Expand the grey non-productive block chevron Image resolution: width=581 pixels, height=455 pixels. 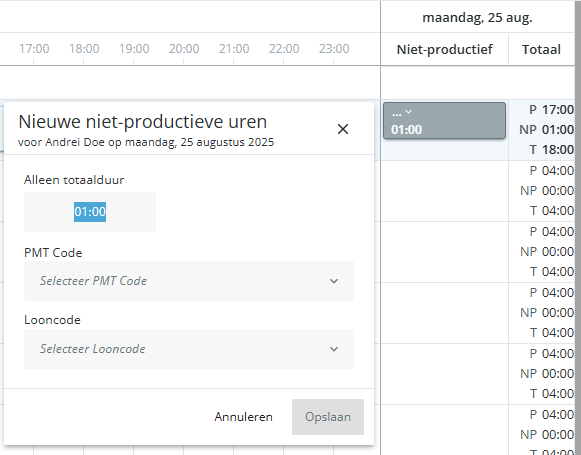tap(408, 112)
